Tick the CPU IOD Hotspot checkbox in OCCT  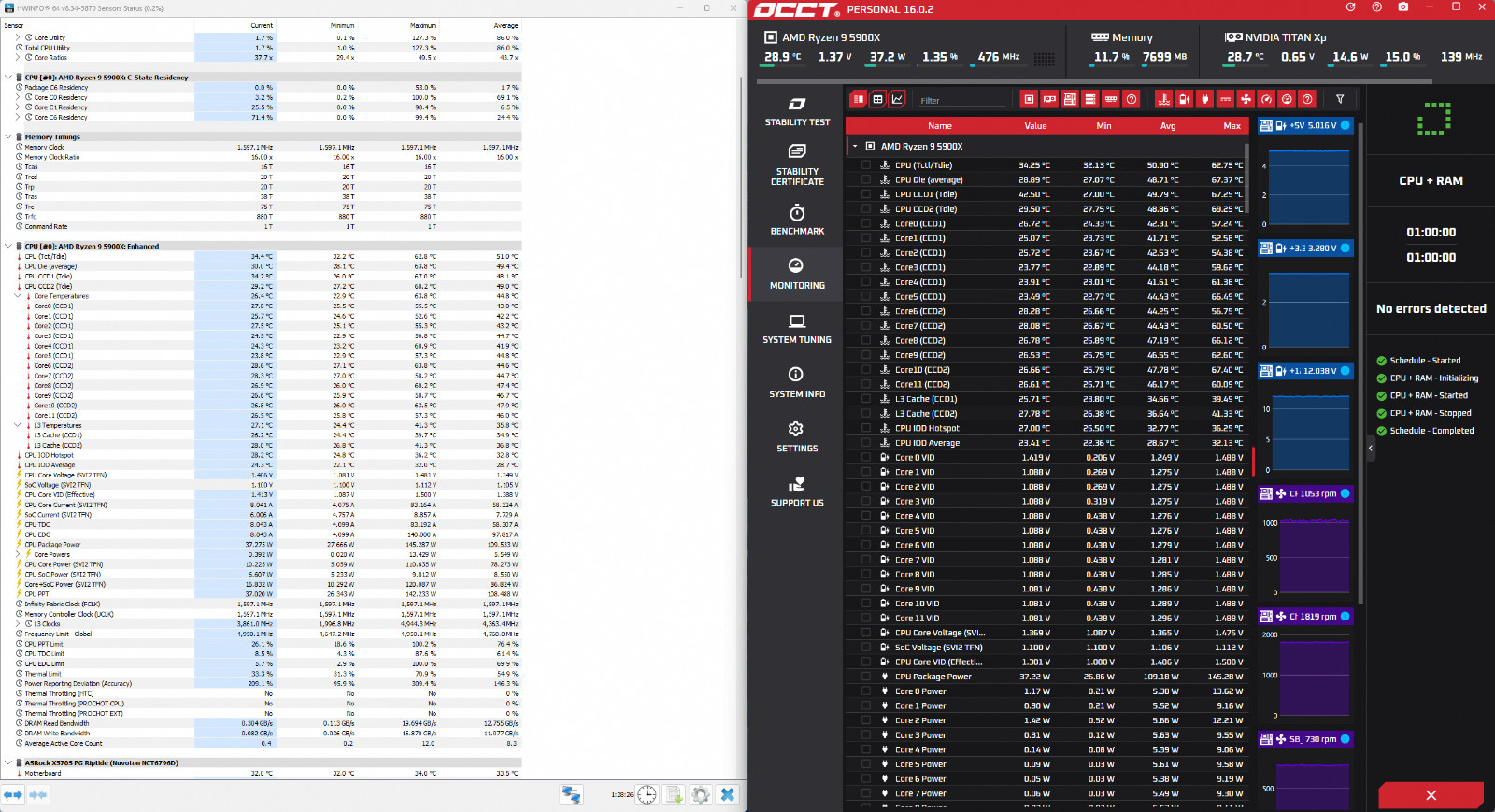coord(866,429)
